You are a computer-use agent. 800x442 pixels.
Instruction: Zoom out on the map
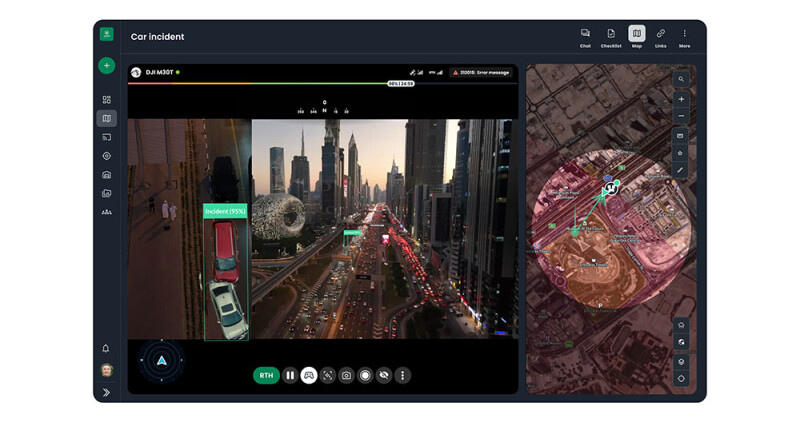click(x=681, y=116)
